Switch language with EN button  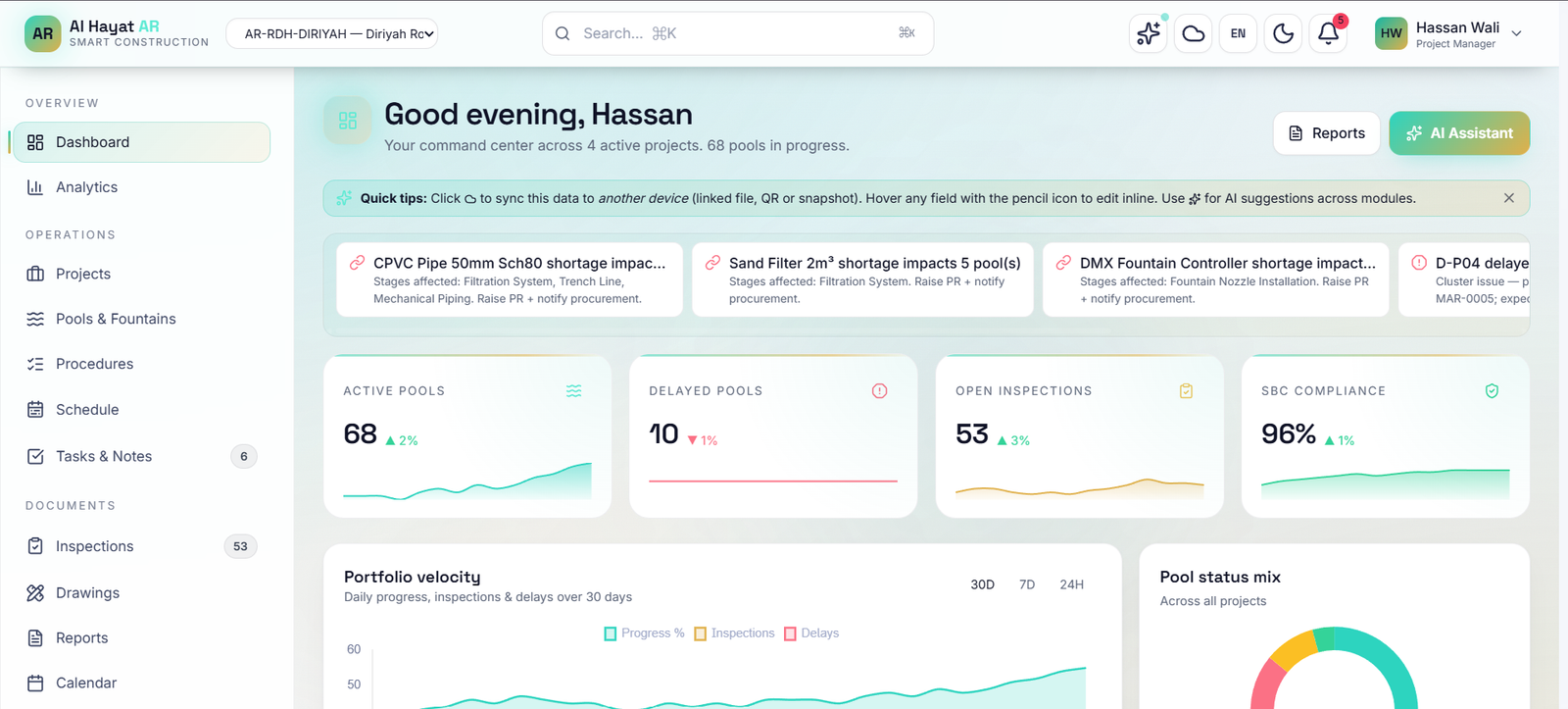point(1238,33)
